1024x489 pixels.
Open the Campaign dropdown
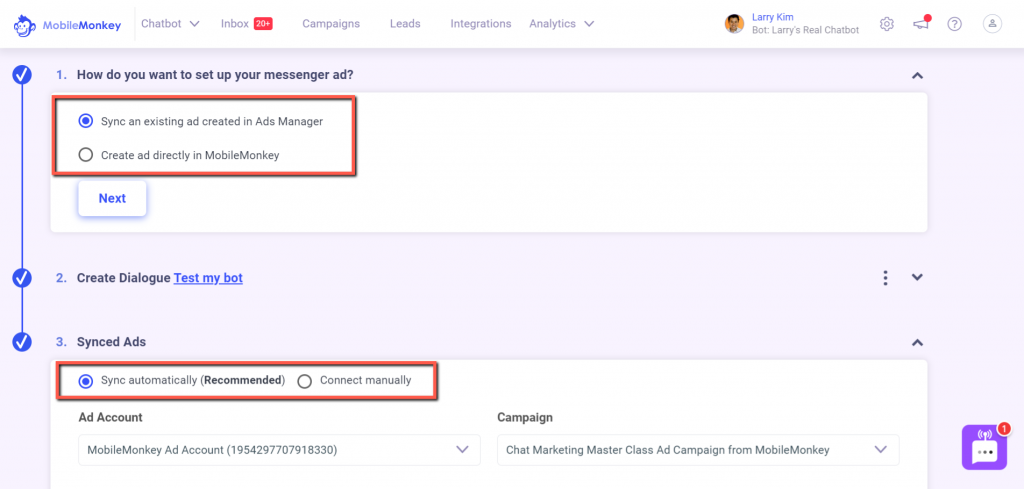click(698, 450)
